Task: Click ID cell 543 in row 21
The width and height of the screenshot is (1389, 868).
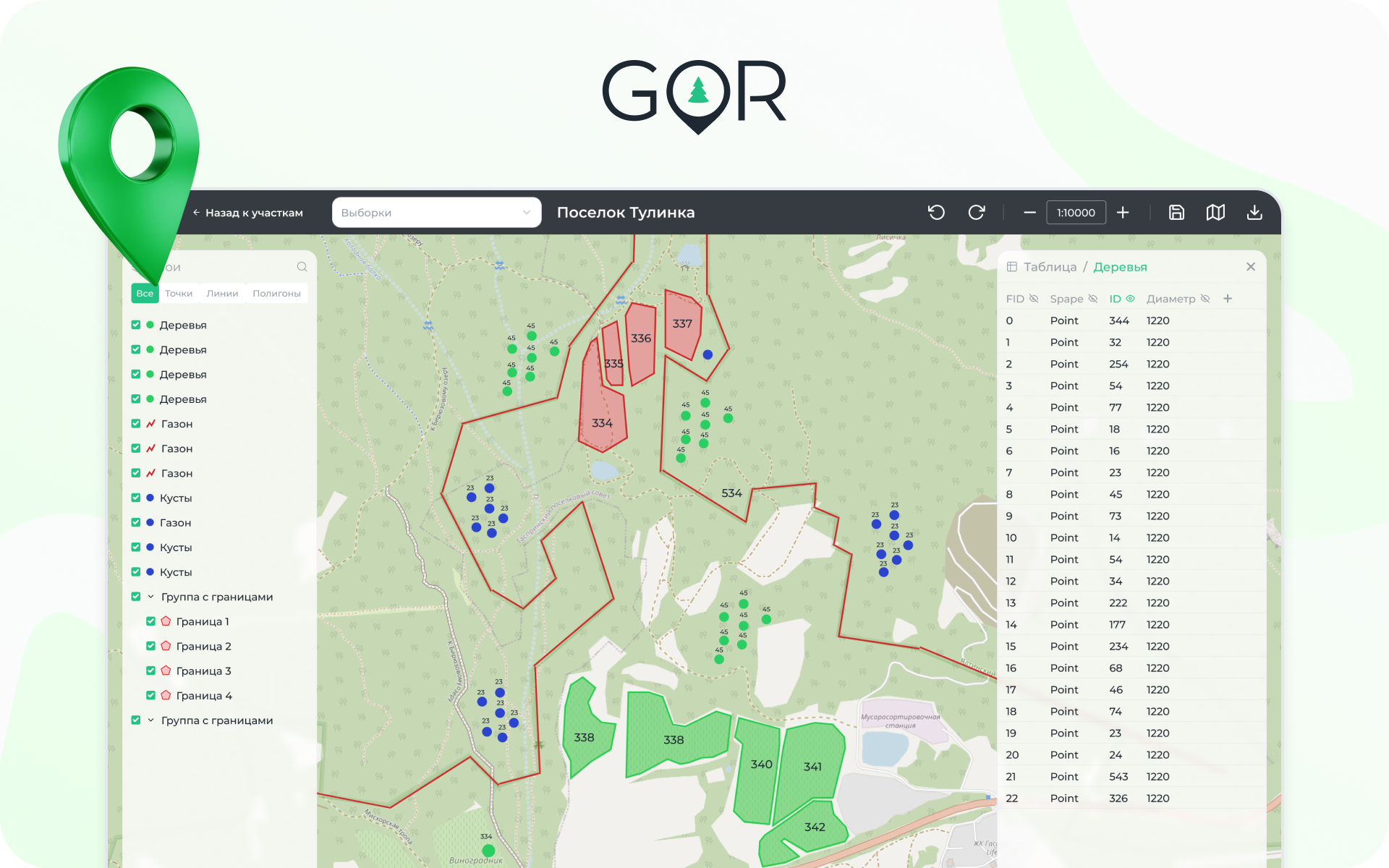Action: 1118,776
